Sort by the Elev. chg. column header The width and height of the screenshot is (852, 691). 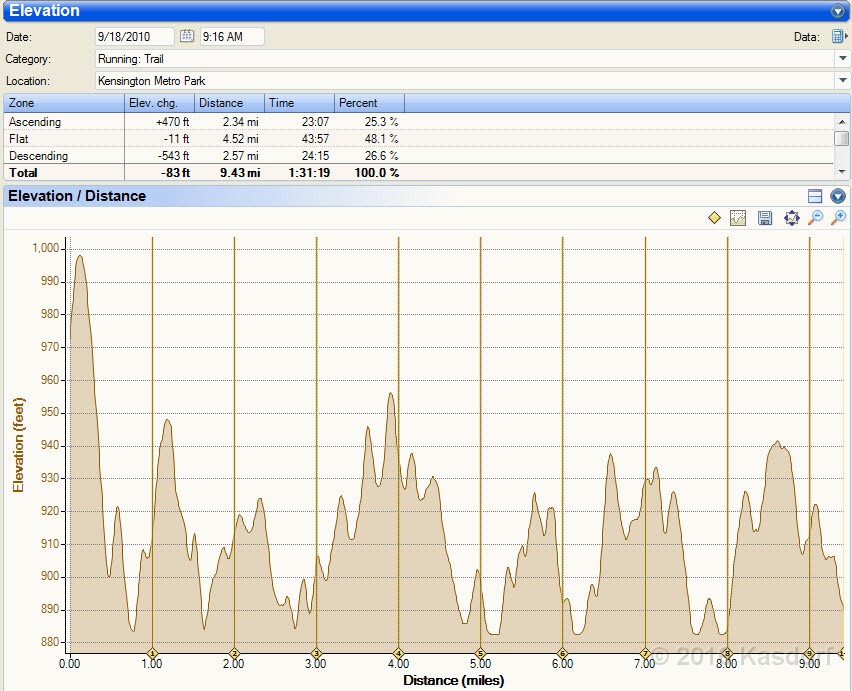tap(159, 103)
